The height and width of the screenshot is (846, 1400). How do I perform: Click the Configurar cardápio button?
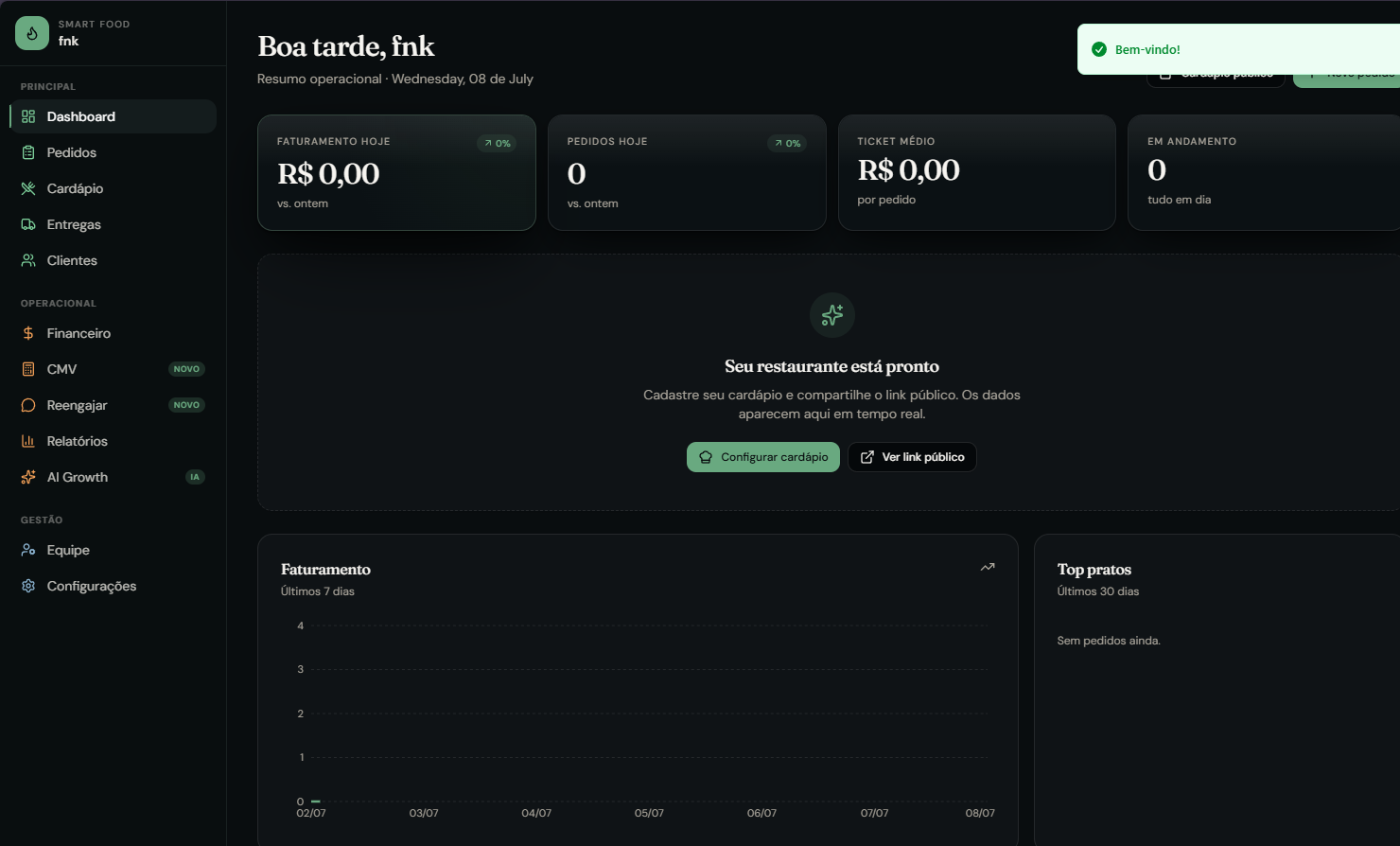[x=763, y=457]
